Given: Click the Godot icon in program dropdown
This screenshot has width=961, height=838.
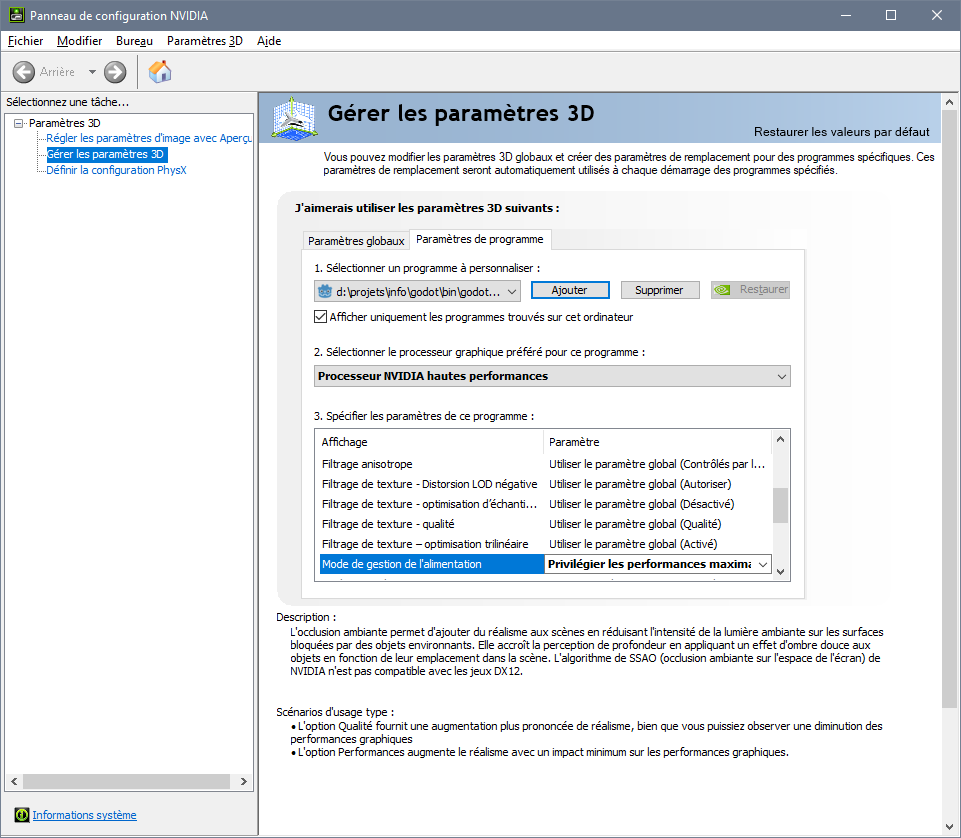Looking at the screenshot, I should (x=324, y=291).
